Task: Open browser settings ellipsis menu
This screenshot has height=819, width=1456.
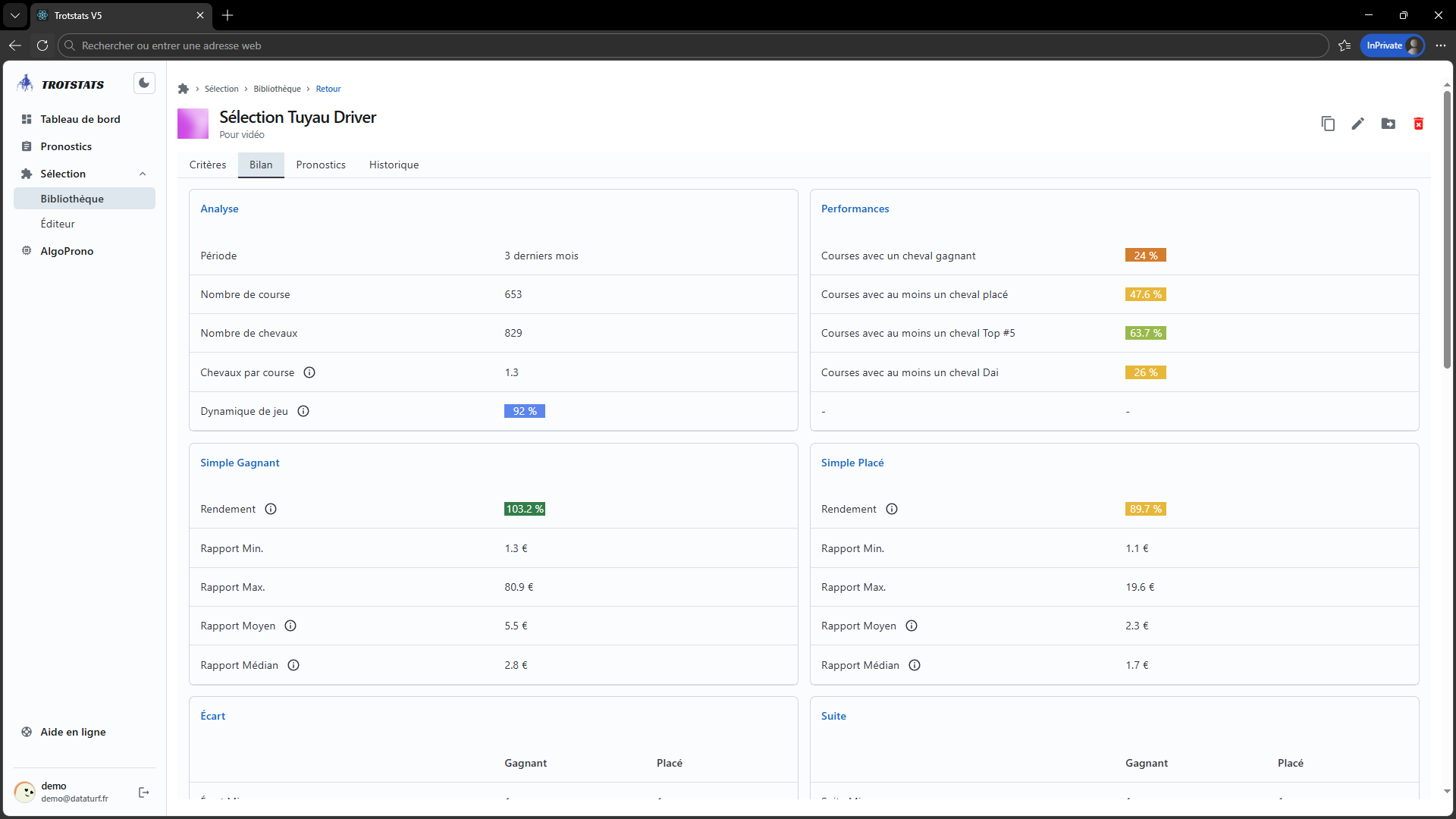Action: coord(1440,45)
